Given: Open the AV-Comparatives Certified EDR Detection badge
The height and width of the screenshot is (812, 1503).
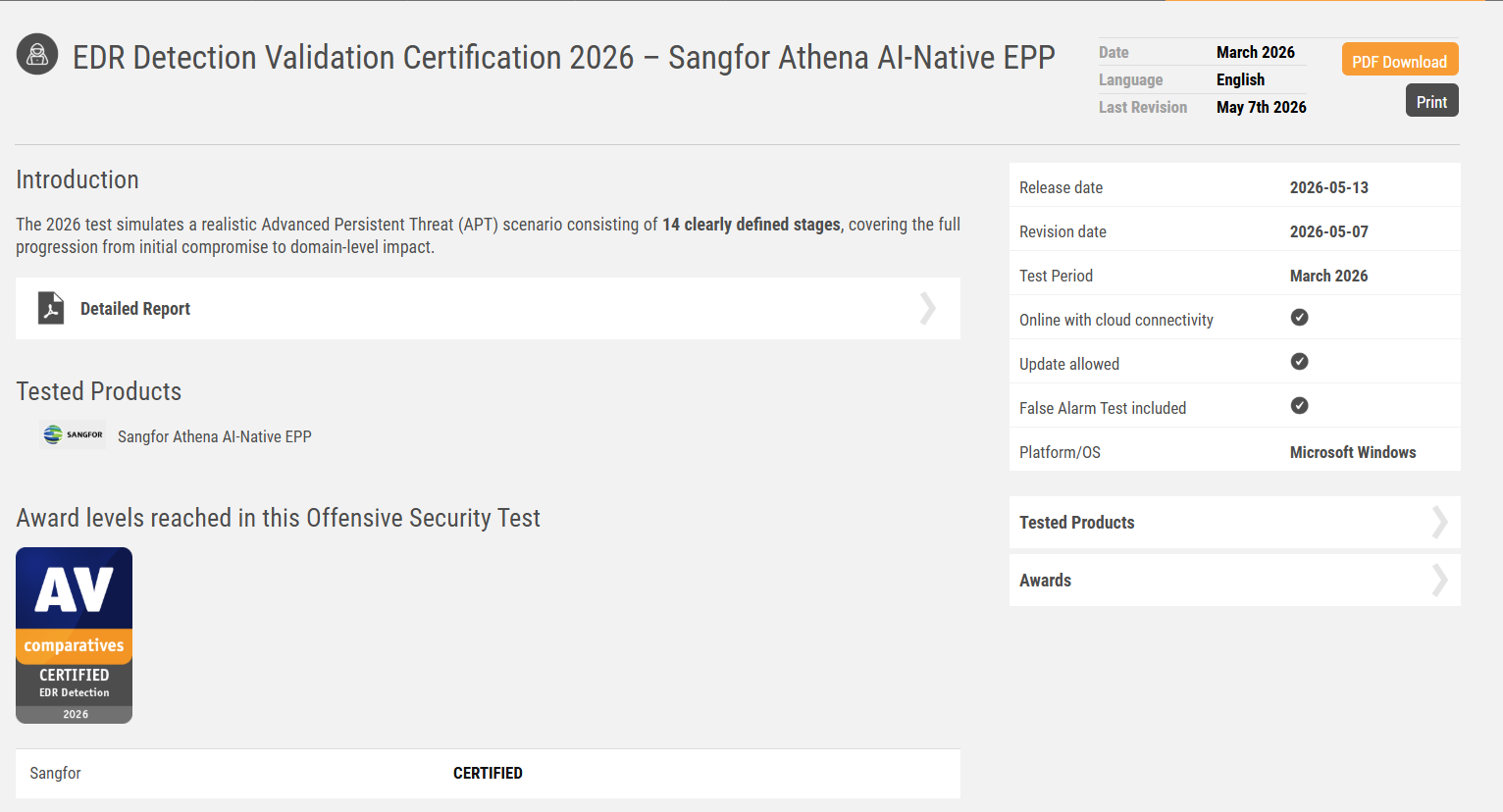Looking at the screenshot, I should coord(74,635).
